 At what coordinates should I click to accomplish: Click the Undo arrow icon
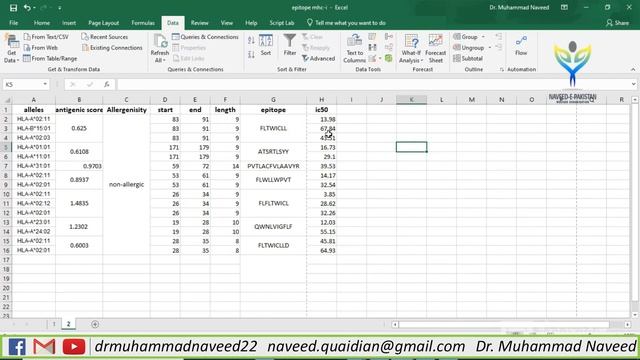coord(27,8)
